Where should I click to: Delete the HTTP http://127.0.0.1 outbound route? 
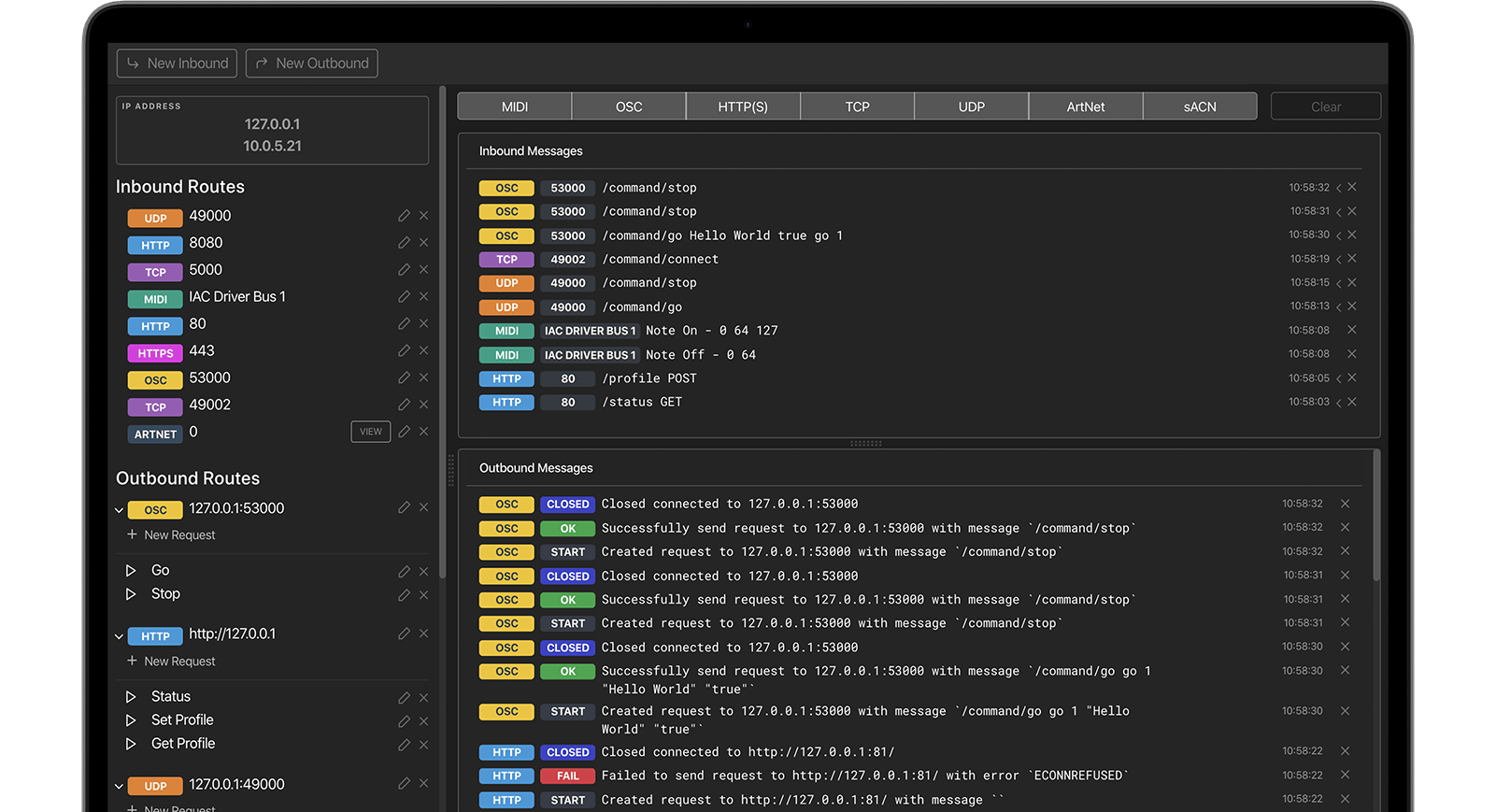click(x=423, y=634)
